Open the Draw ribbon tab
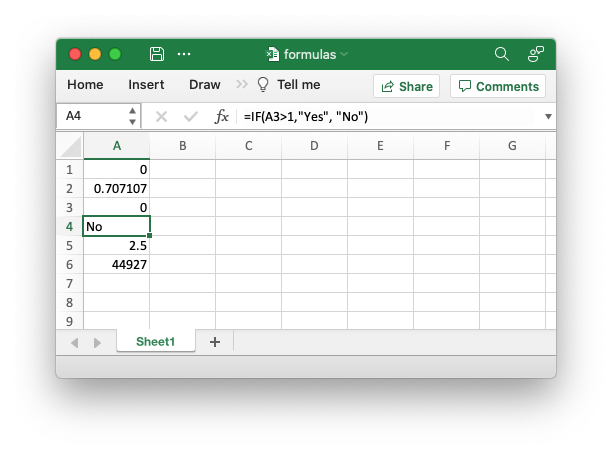Image resolution: width=612 pixels, height=452 pixels. (x=204, y=85)
